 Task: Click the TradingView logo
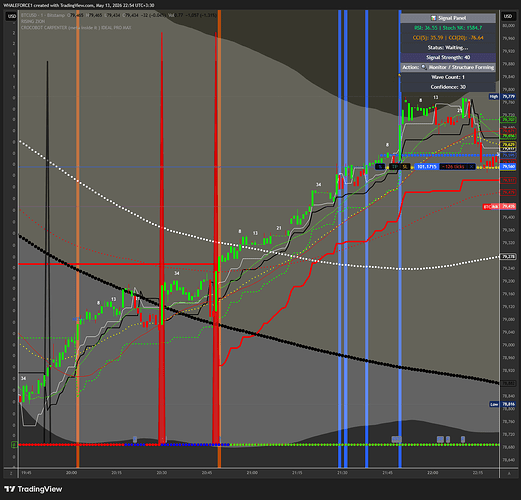click(33, 489)
